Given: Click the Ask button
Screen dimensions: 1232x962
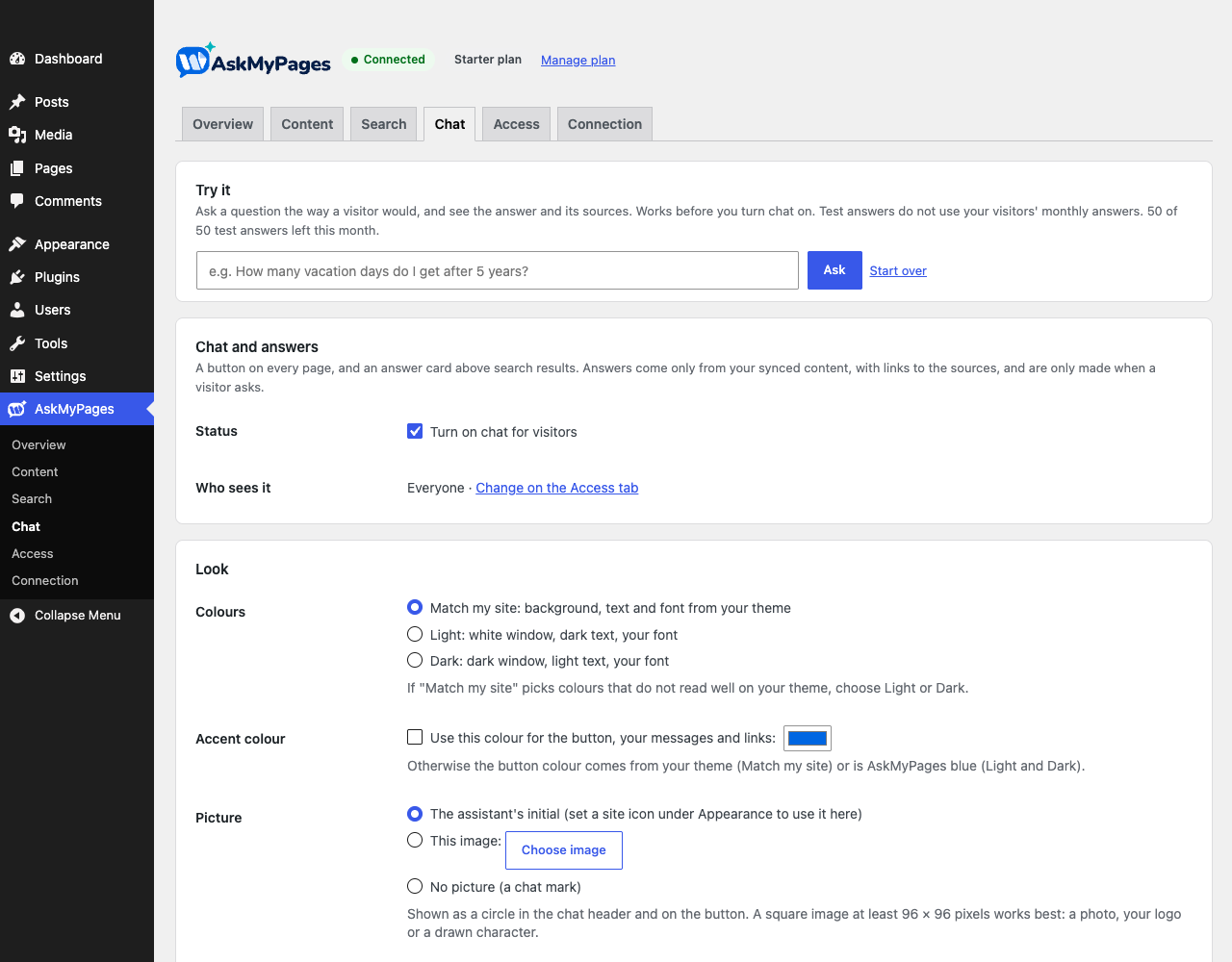Looking at the screenshot, I should pyautogui.click(x=834, y=270).
